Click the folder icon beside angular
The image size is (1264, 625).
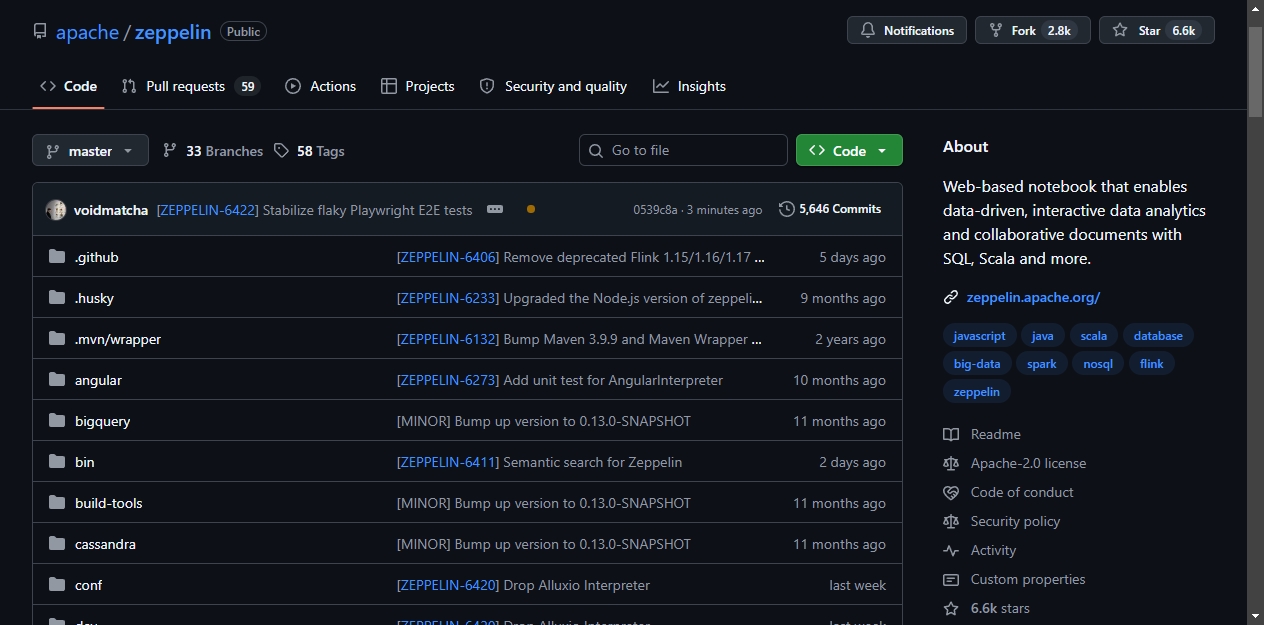click(x=57, y=380)
